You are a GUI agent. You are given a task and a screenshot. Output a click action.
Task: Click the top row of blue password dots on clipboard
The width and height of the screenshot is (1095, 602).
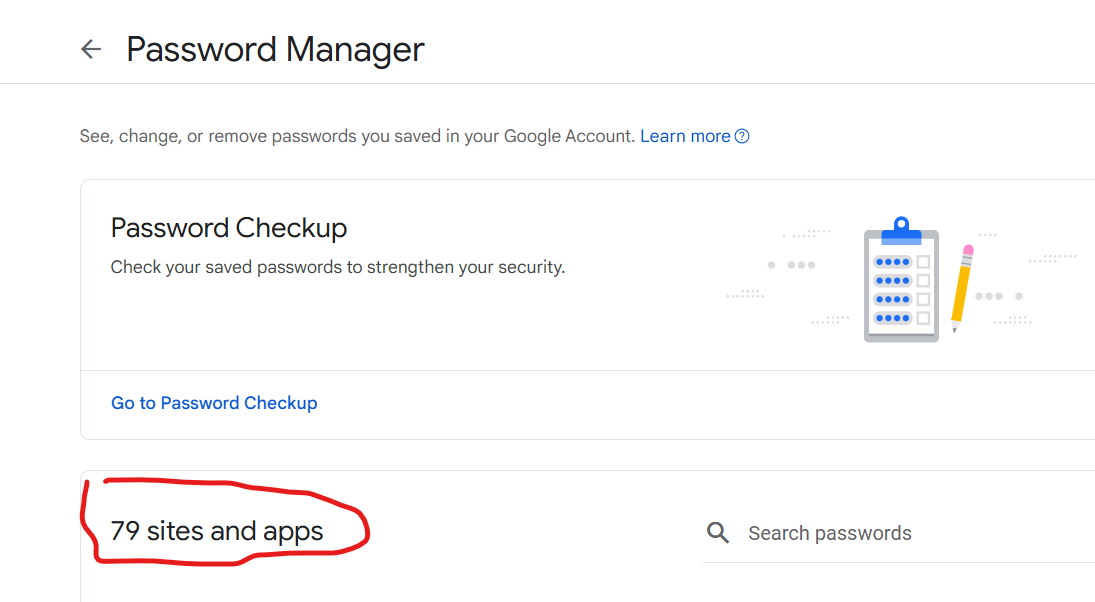click(892, 262)
